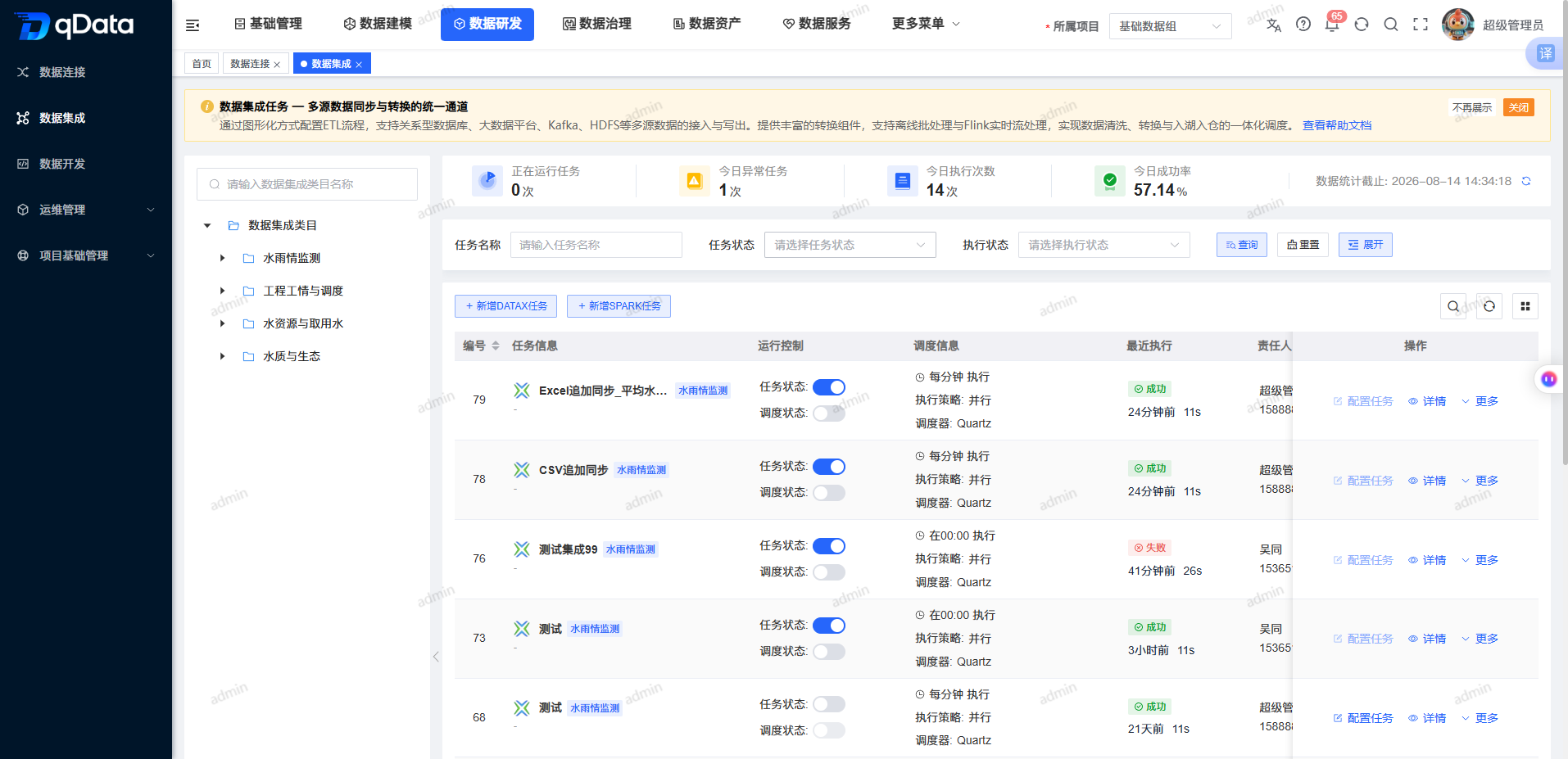Expand 工程工情与调度 tree node
Viewport: 1568px width, 759px height.
[222, 291]
